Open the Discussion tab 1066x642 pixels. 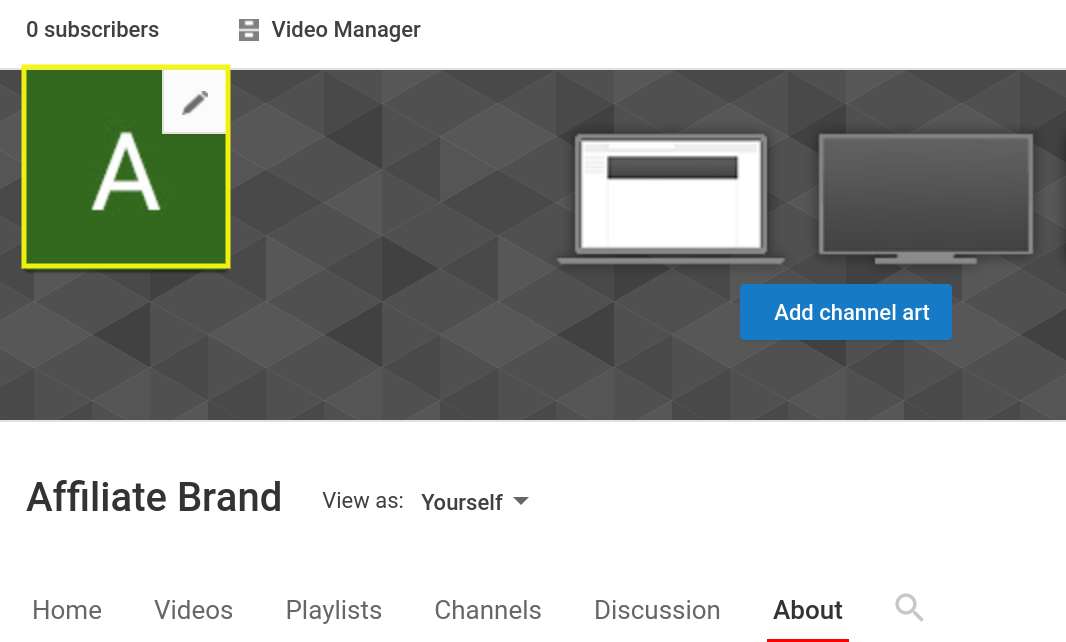[x=657, y=609]
